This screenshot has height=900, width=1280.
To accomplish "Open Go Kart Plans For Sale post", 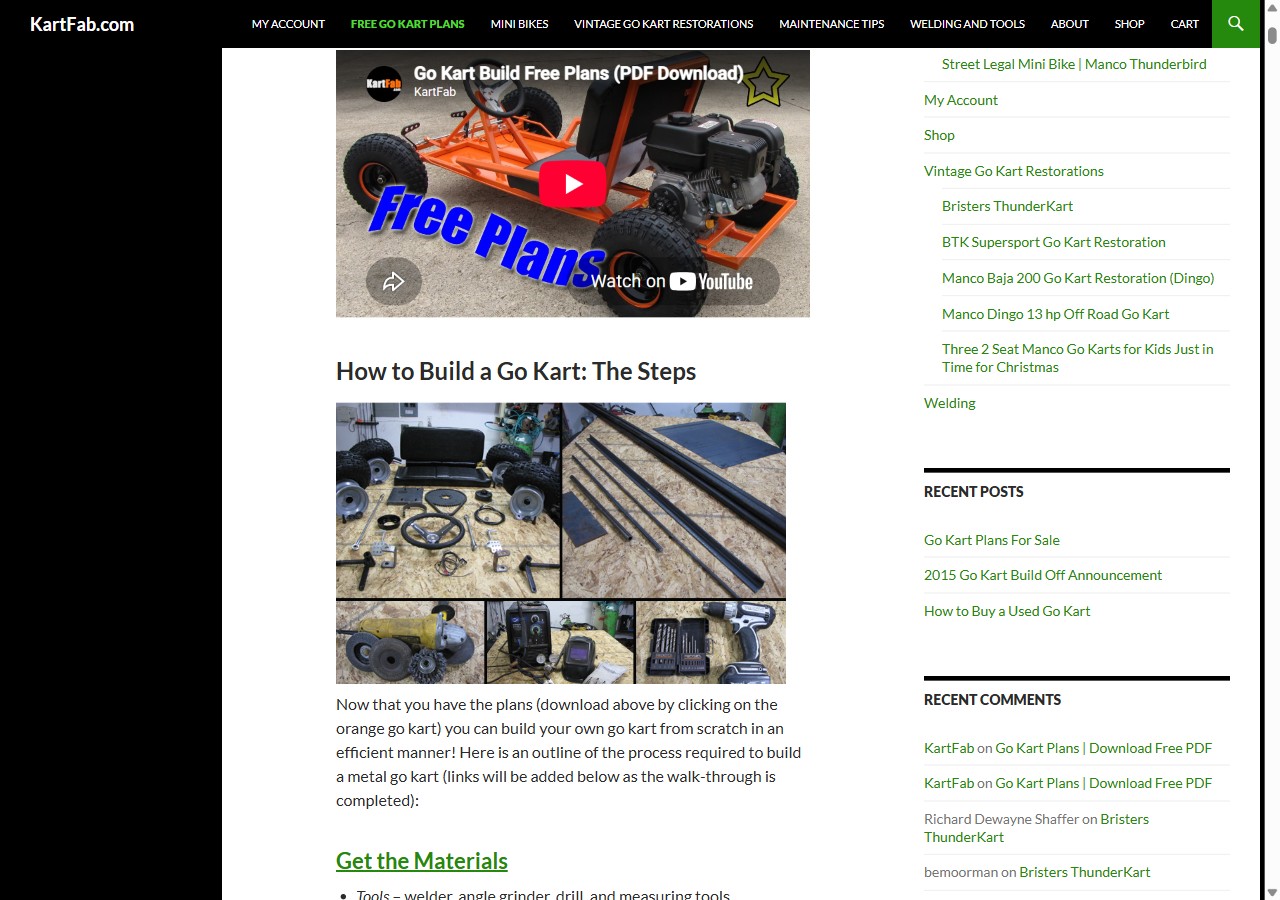I will pyautogui.click(x=992, y=540).
